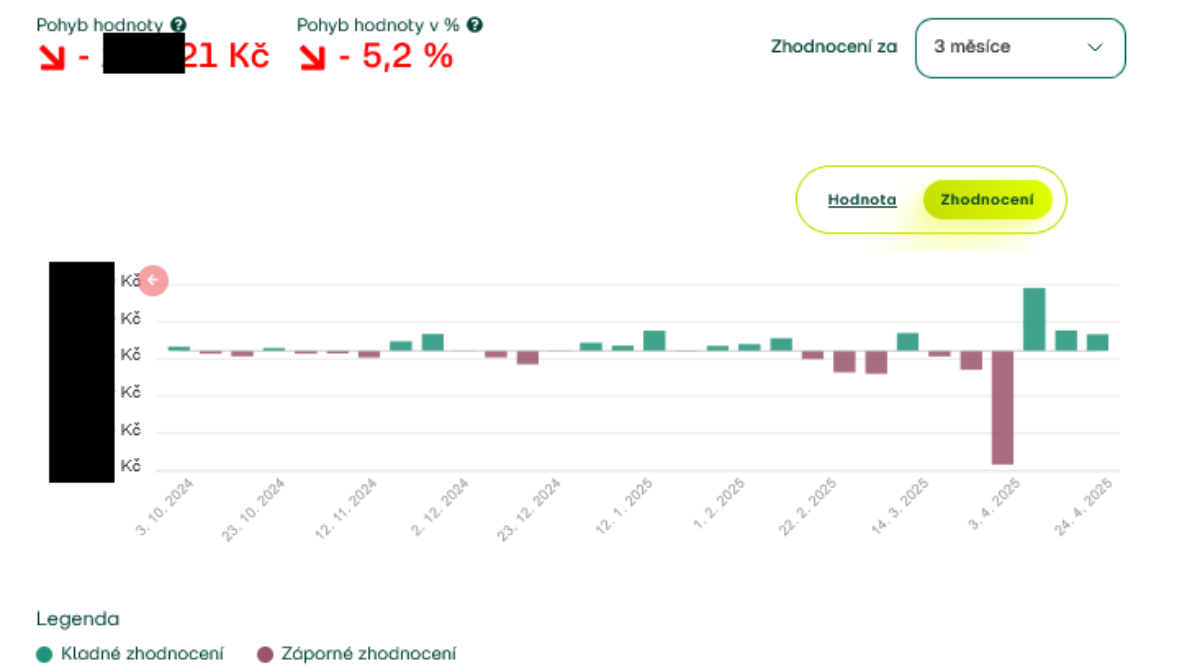This screenshot has width=1200, height=671.
Task: Click help icon next to Pohyb hodnoty v %
Action: [475, 25]
